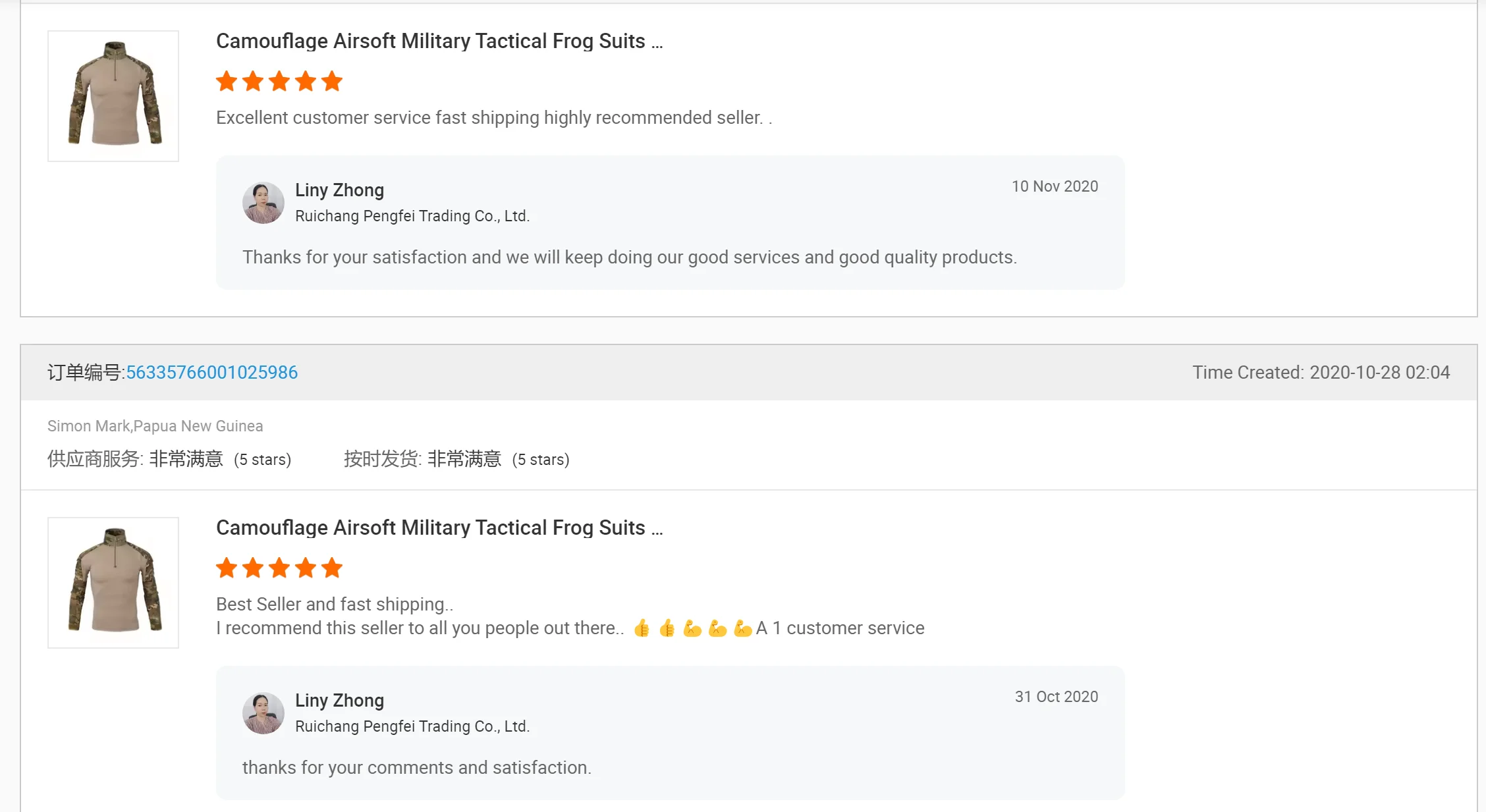The width and height of the screenshot is (1486, 812).
Task: Click fifth star in bottom review rating
Action: point(332,568)
